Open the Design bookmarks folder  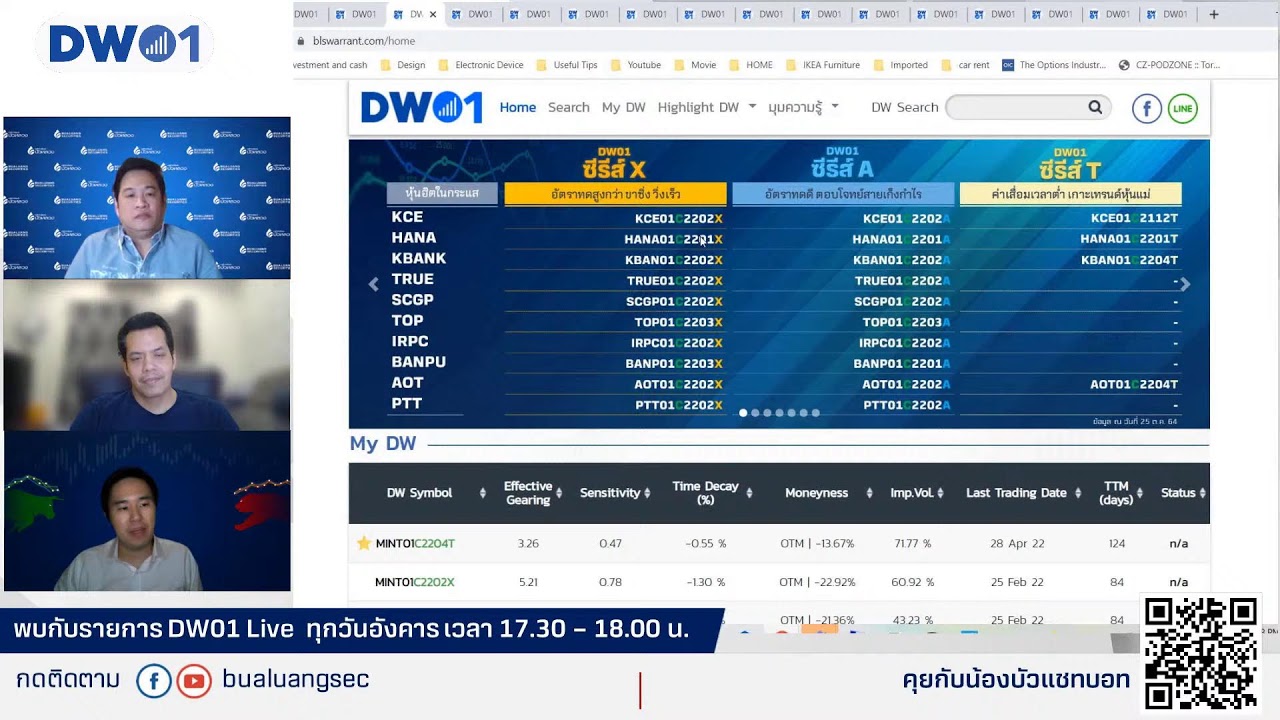click(x=402, y=65)
